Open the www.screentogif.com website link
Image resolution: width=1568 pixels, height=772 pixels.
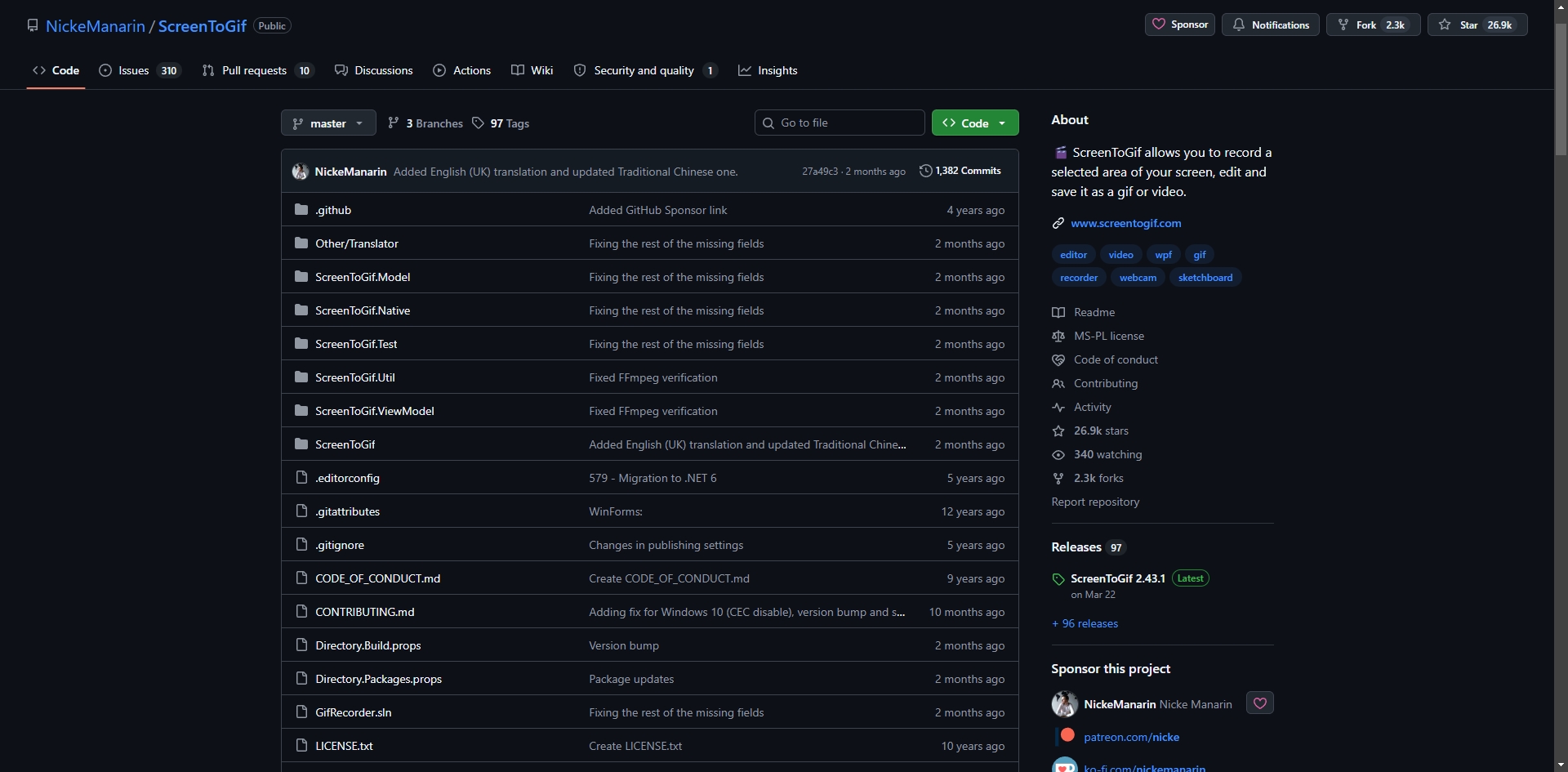pyautogui.click(x=1126, y=223)
